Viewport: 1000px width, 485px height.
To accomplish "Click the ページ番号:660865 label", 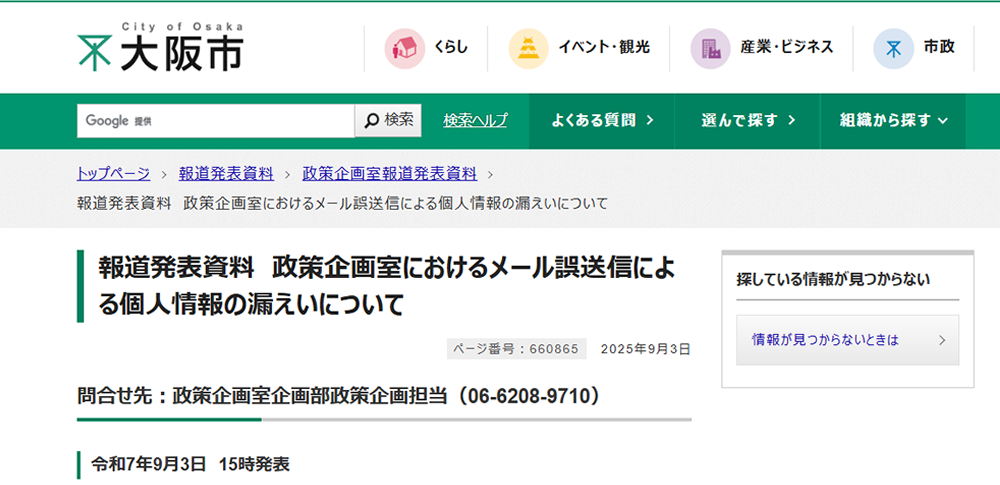I will tap(517, 349).
